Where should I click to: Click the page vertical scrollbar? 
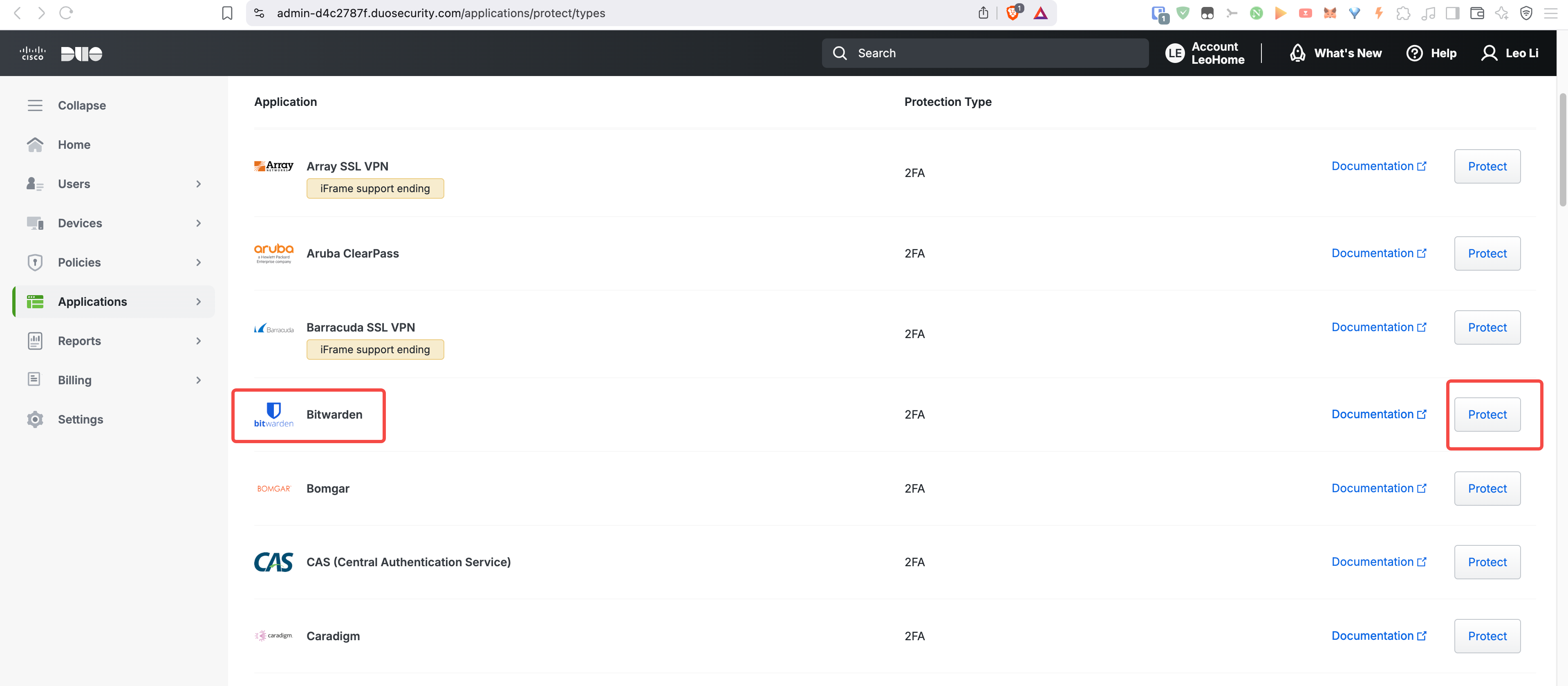1563,150
